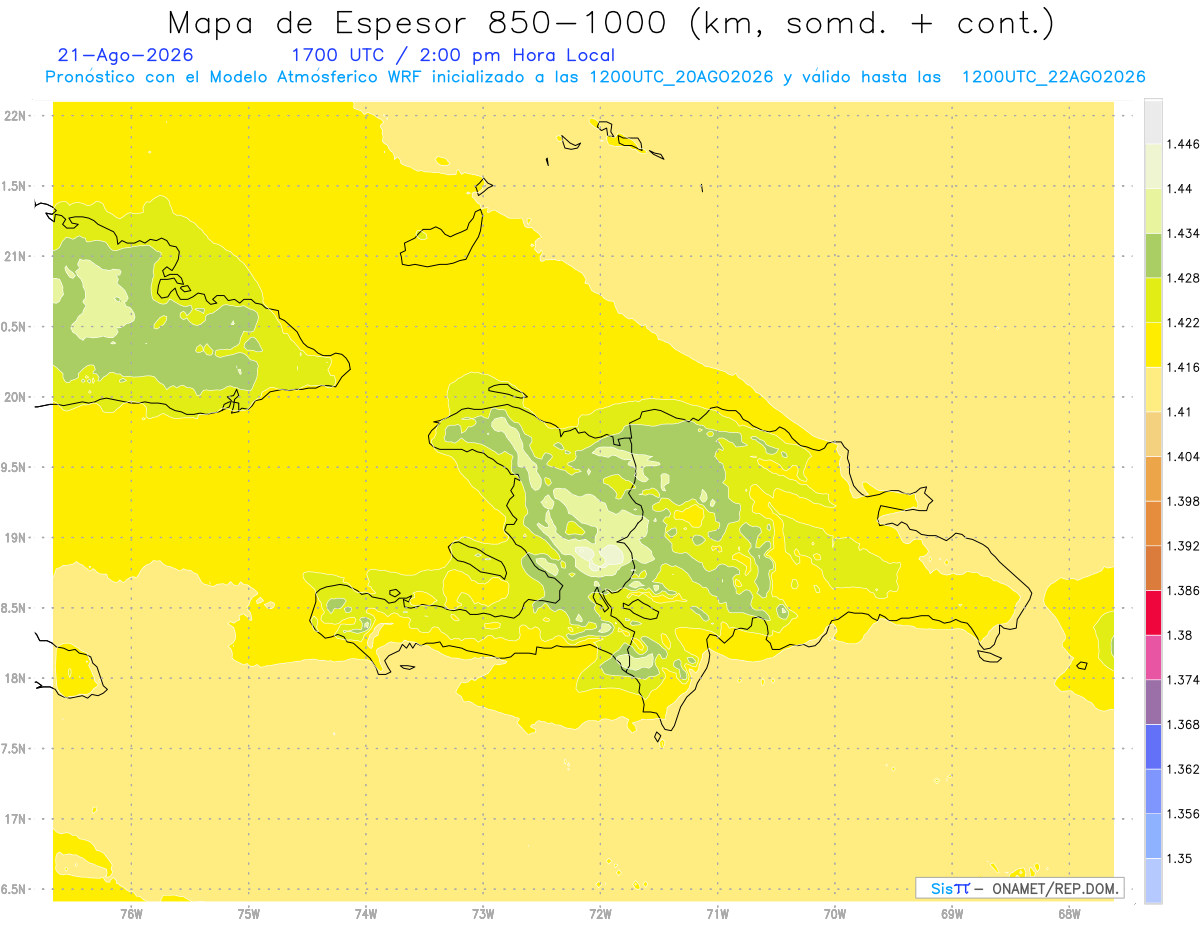1200x927 pixels.
Task: Click the latitude label "17N"
Action: 16,819
